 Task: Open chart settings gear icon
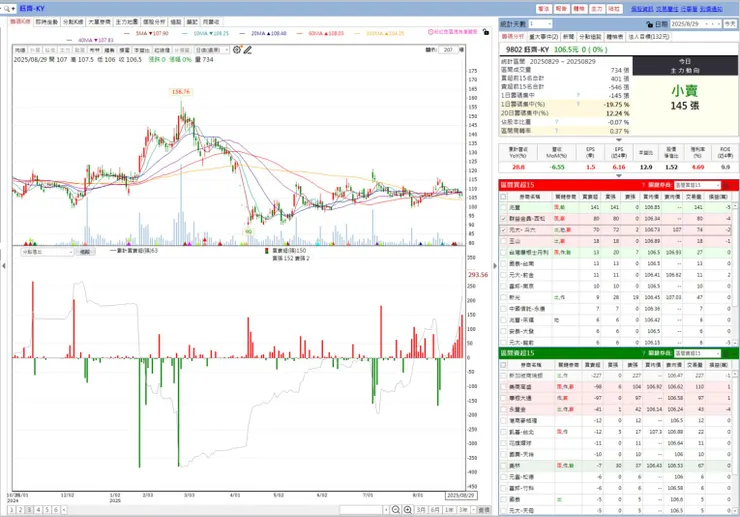coord(237,50)
